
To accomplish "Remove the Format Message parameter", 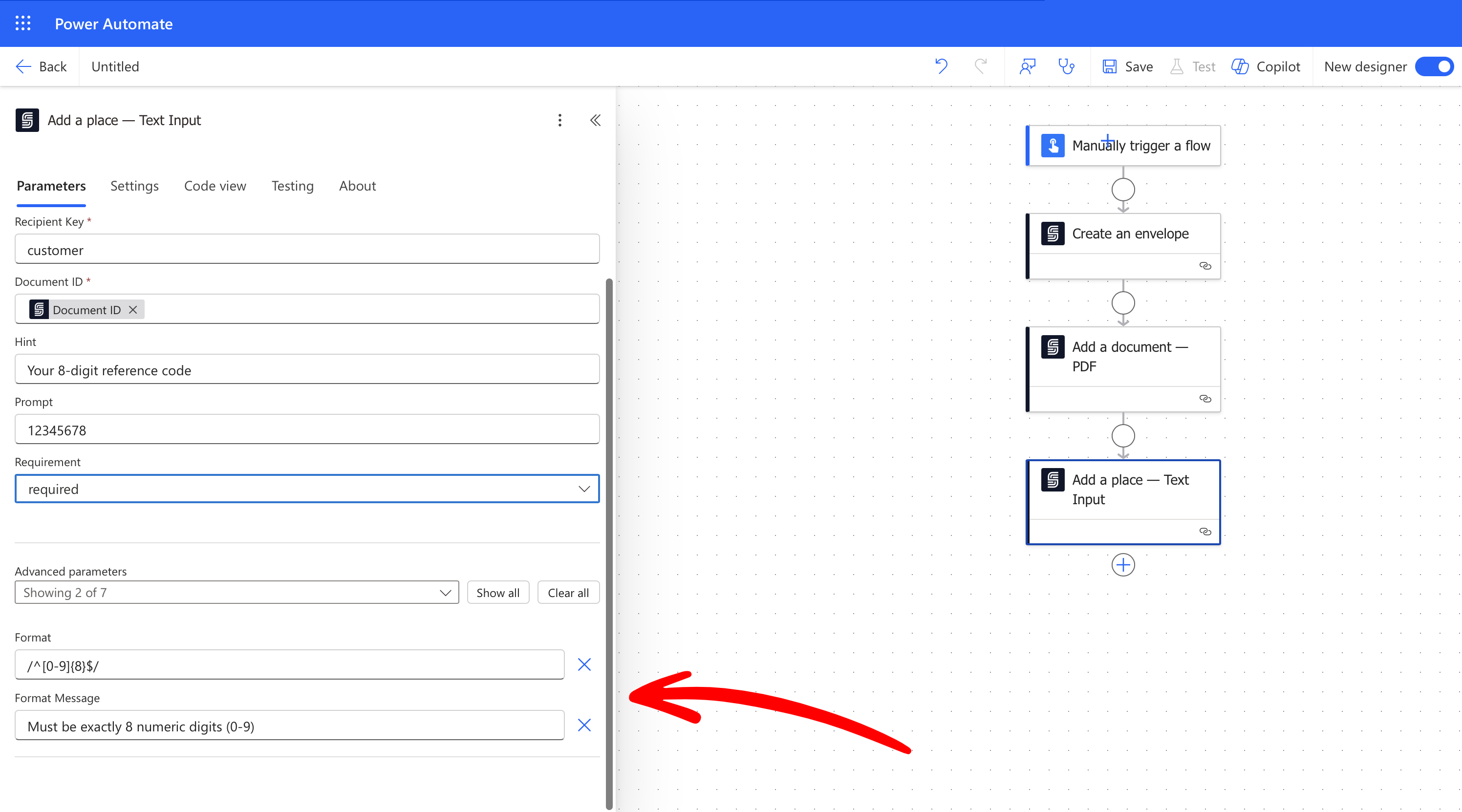I will [584, 725].
